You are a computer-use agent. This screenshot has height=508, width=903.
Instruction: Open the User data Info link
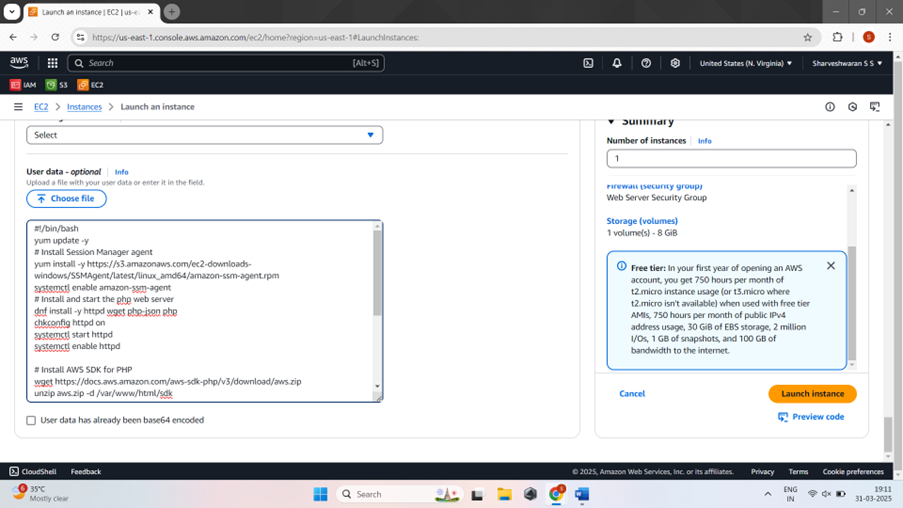pos(122,172)
